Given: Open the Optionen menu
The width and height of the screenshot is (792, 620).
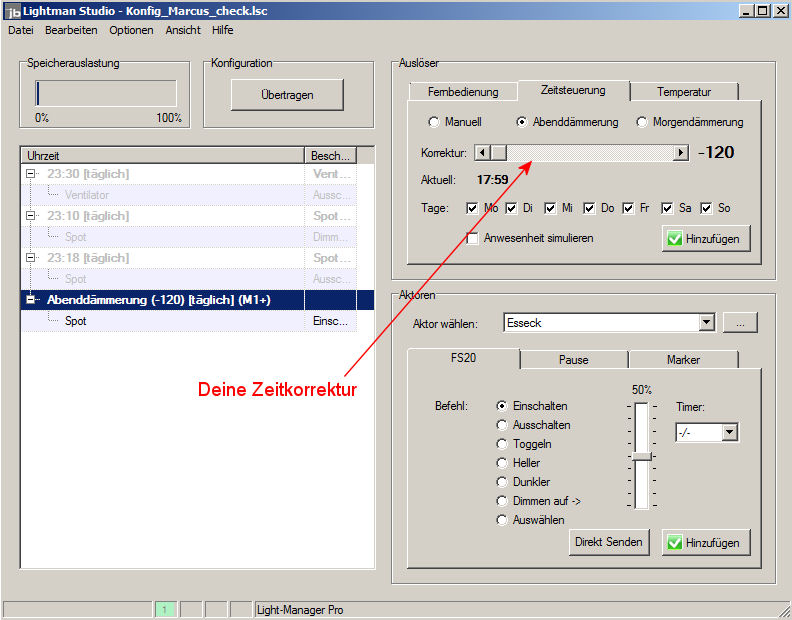Looking at the screenshot, I should [131, 30].
